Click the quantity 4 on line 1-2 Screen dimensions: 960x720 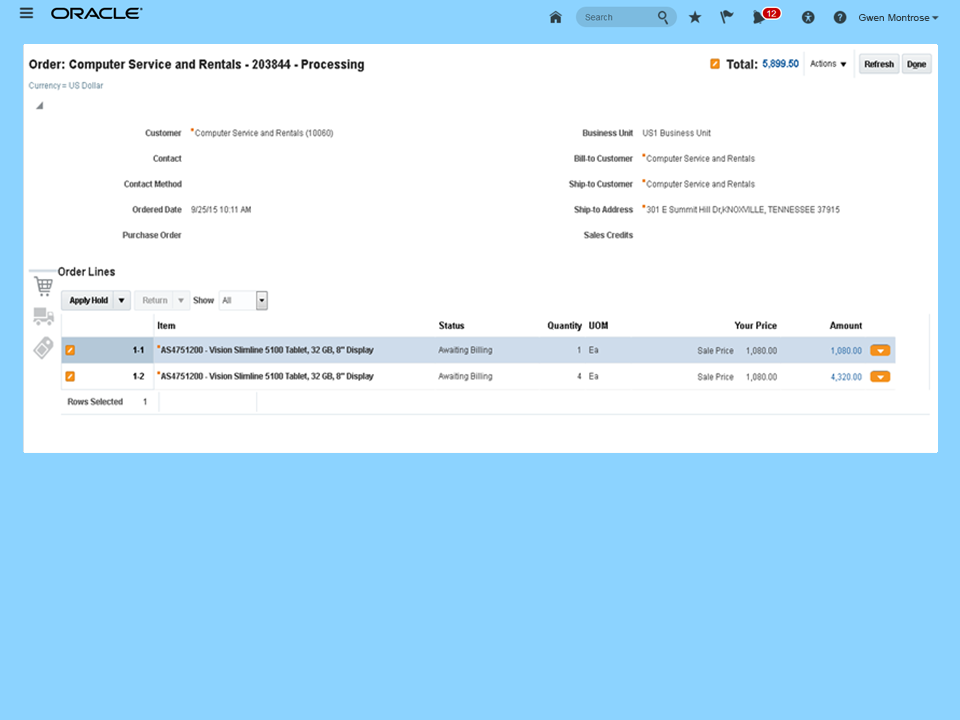click(579, 377)
